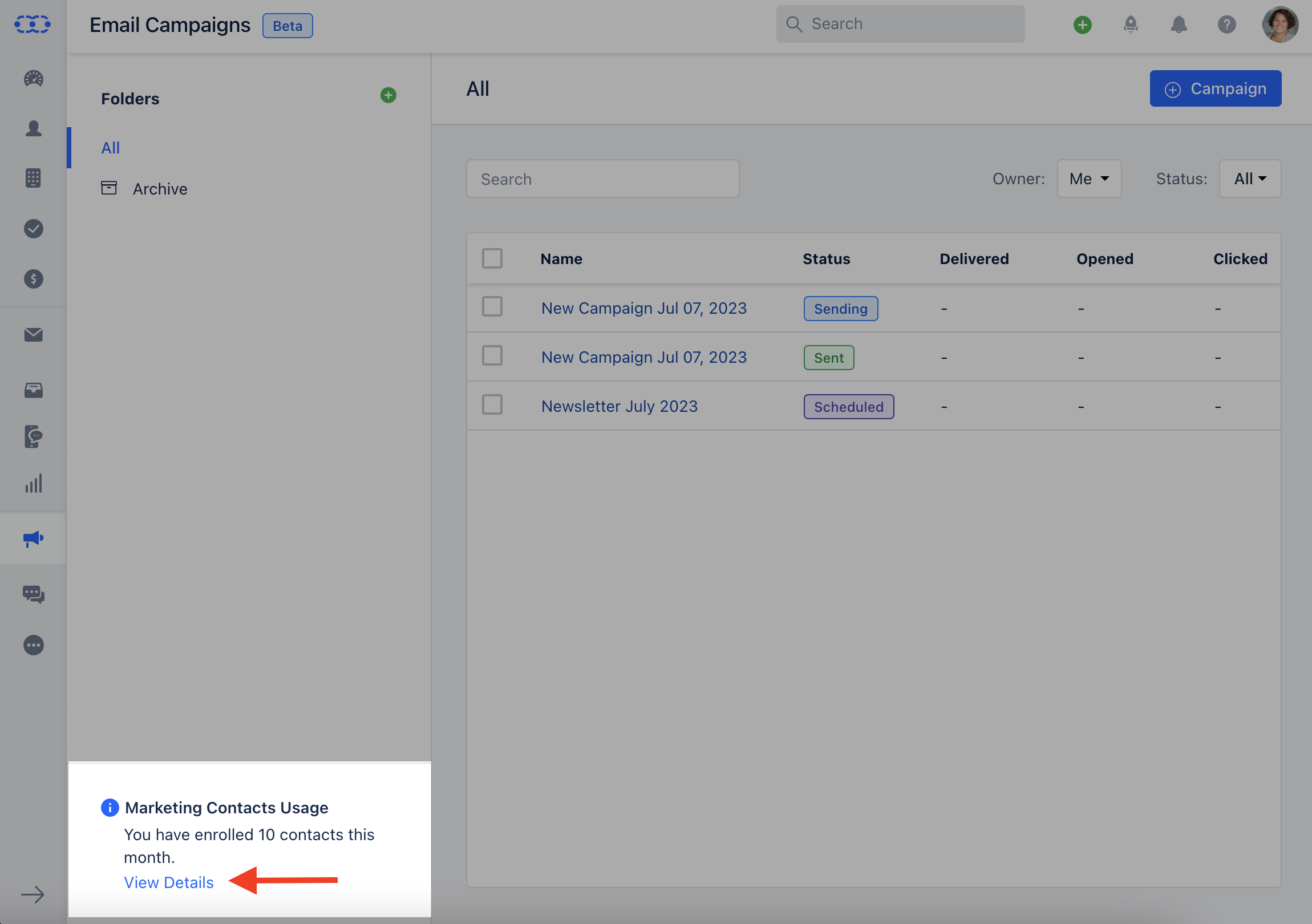The height and width of the screenshot is (924, 1312).
Task: Check the Newsletter July 2023 checkbox
Action: pos(492,405)
